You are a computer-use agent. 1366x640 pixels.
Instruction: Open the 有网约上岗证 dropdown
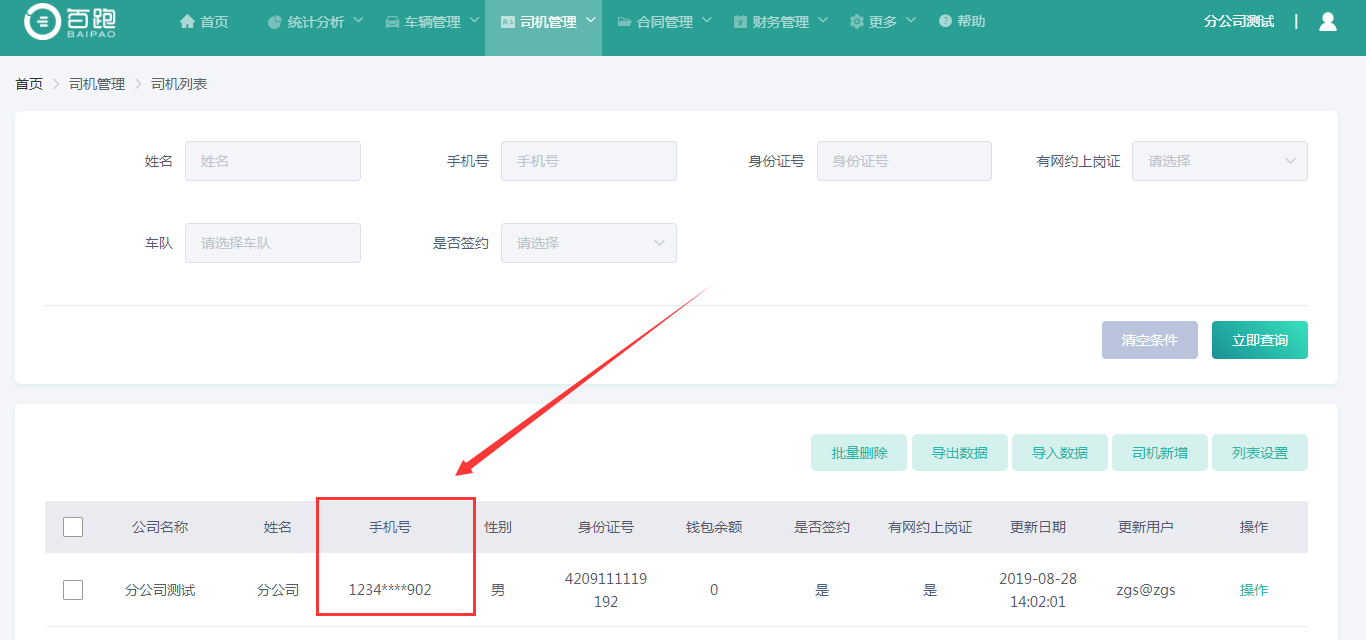coord(1219,161)
